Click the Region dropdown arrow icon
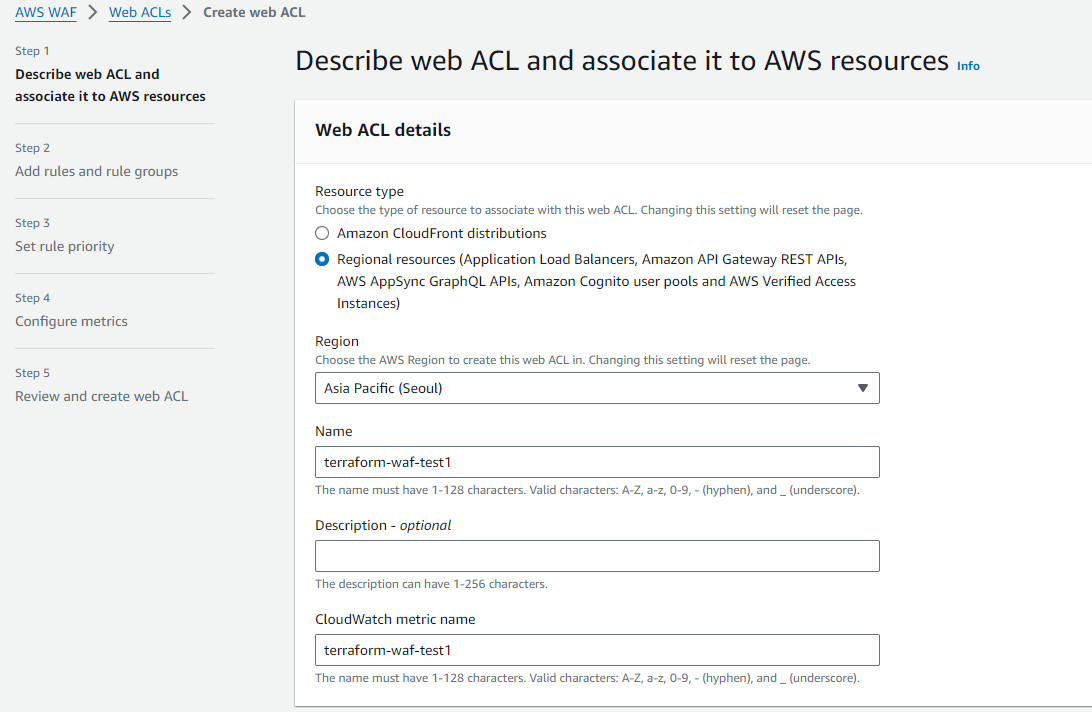 click(863, 388)
